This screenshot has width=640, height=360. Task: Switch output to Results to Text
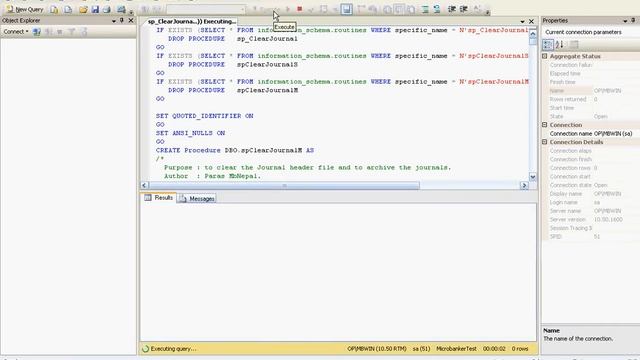(x=387, y=9)
